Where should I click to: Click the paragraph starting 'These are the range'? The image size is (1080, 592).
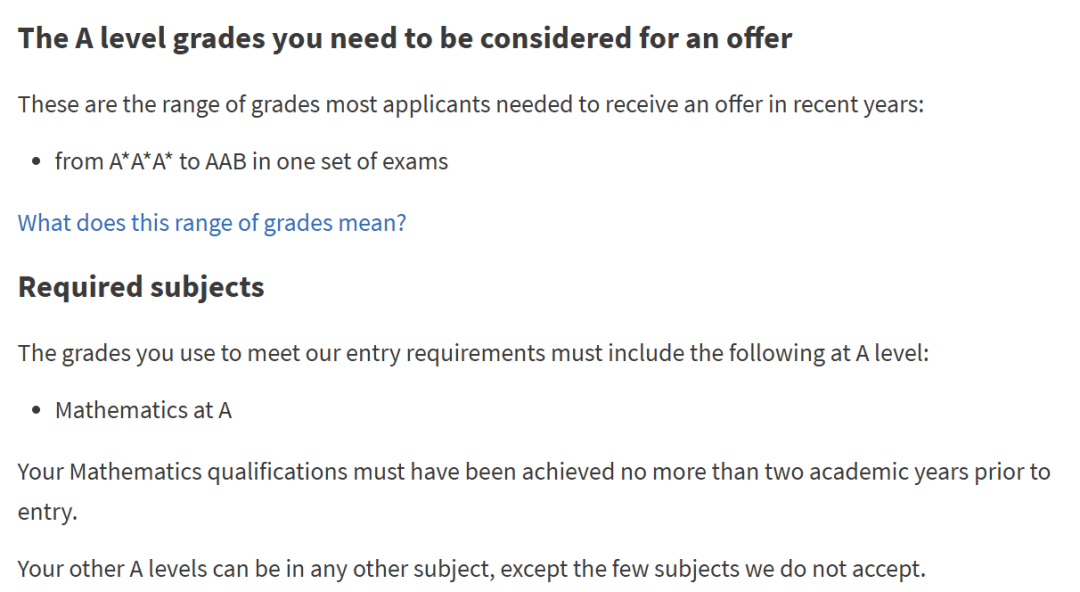(x=470, y=104)
